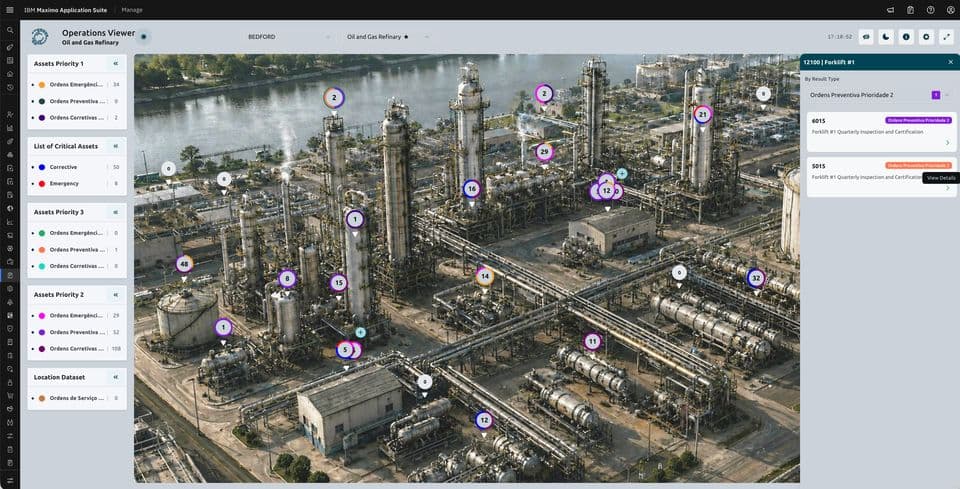Select map marker numbered 32
The image size is (960, 489).
tap(756, 278)
